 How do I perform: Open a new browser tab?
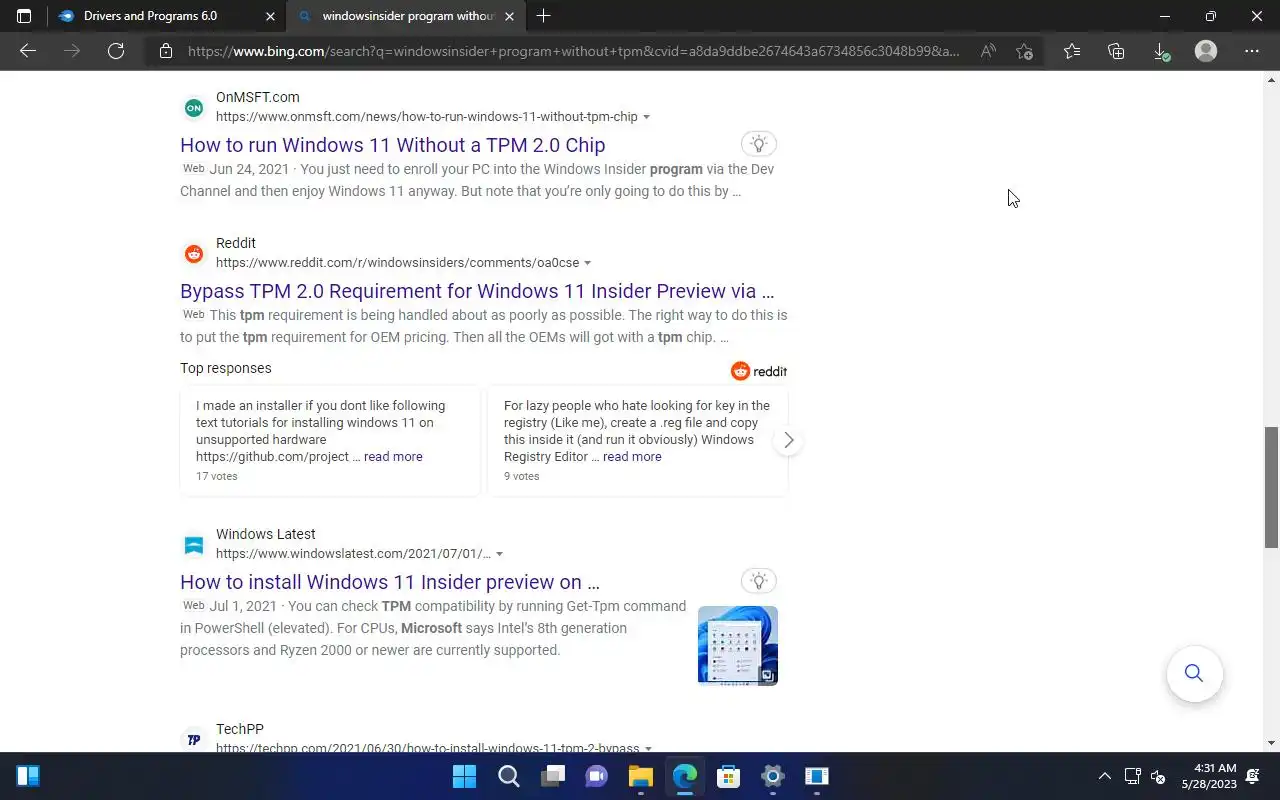point(543,16)
